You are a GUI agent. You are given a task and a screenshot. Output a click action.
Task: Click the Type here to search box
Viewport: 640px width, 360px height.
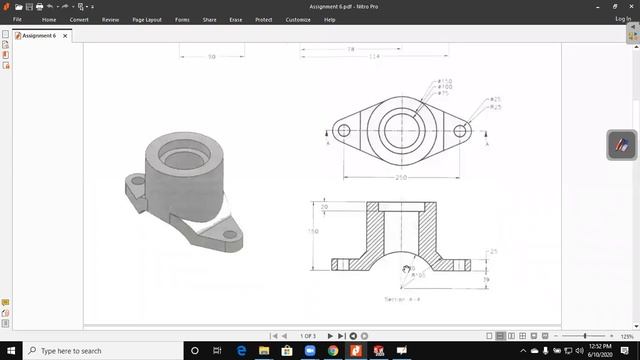pos(103,351)
